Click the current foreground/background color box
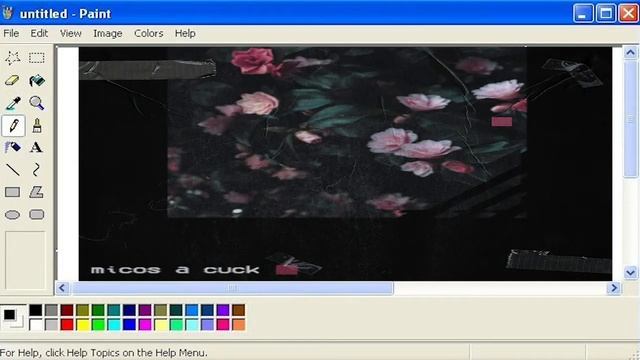The image size is (640, 360). [x=13, y=317]
